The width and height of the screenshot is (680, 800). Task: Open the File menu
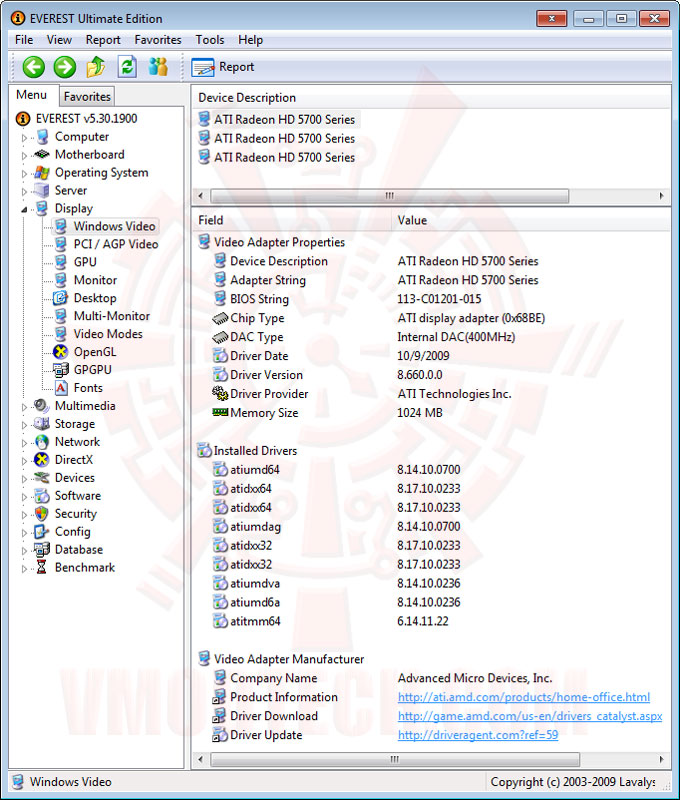24,40
